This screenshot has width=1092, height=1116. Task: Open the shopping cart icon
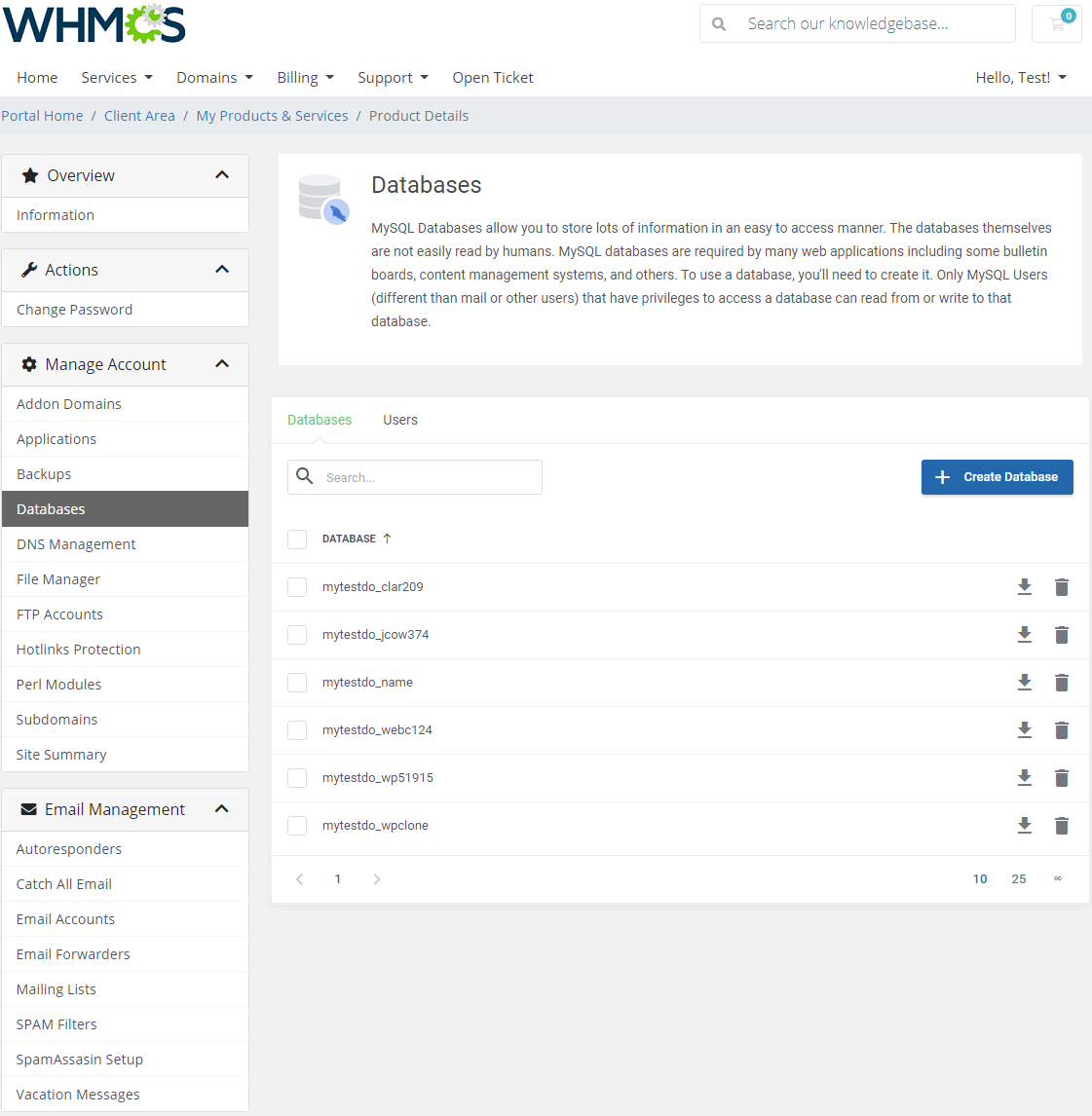1057,24
